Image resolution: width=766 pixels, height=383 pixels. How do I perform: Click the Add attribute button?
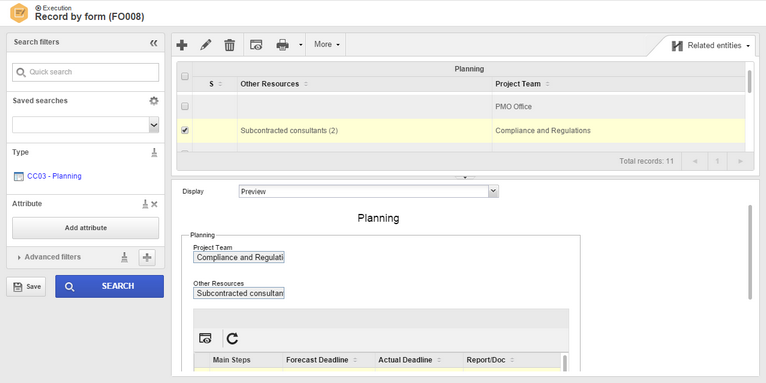[x=85, y=228]
